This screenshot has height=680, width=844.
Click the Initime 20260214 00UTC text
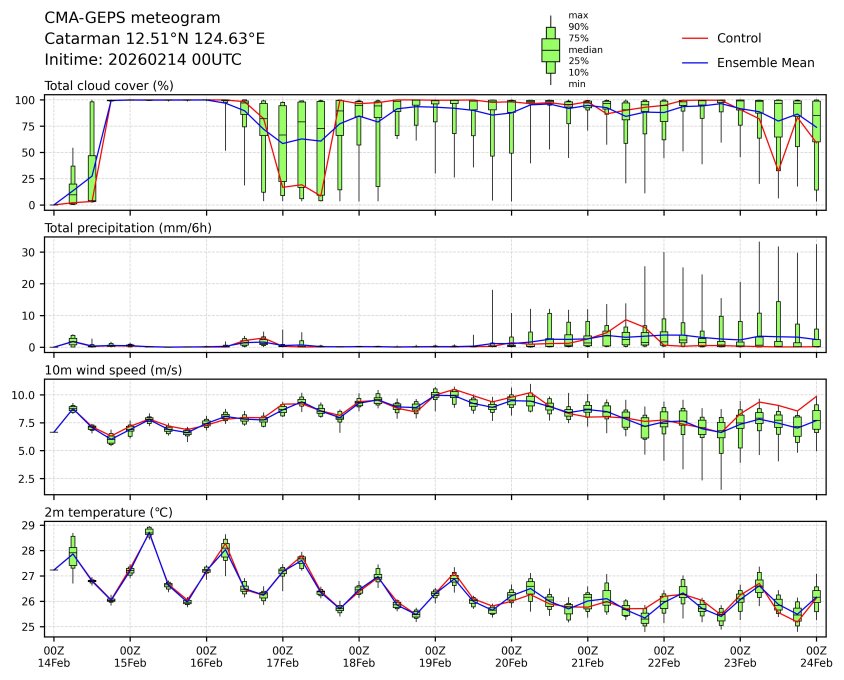(x=143, y=60)
